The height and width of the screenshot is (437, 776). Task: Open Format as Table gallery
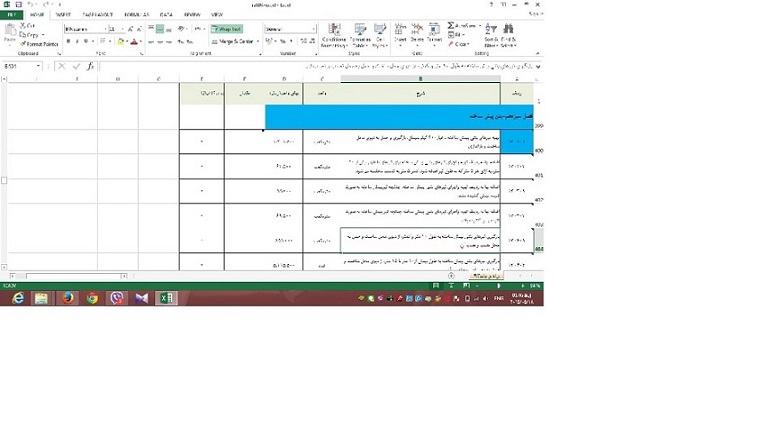tap(360, 35)
